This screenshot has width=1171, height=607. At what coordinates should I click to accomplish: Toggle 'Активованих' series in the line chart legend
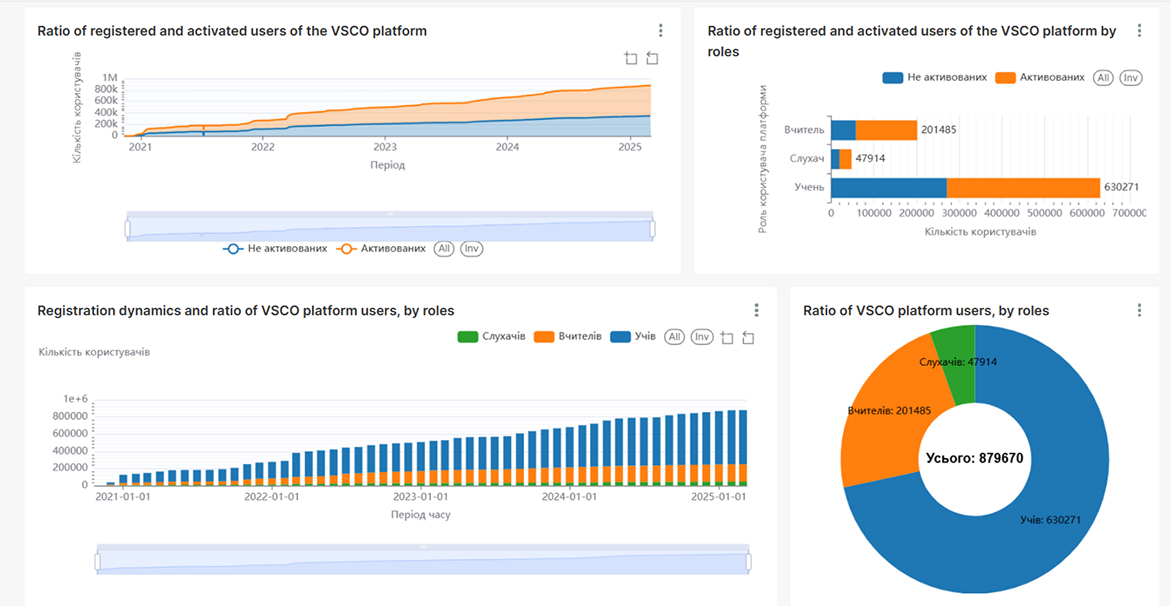(x=381, y=249)
